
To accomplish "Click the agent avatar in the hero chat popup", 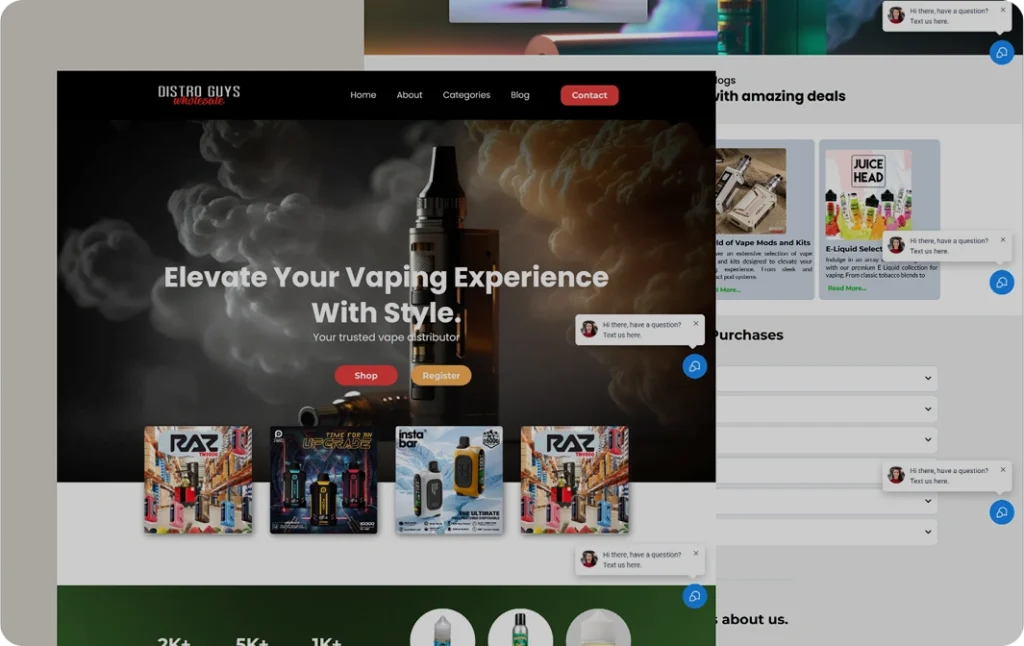I will pyautogui.click(x=589, y=329).
